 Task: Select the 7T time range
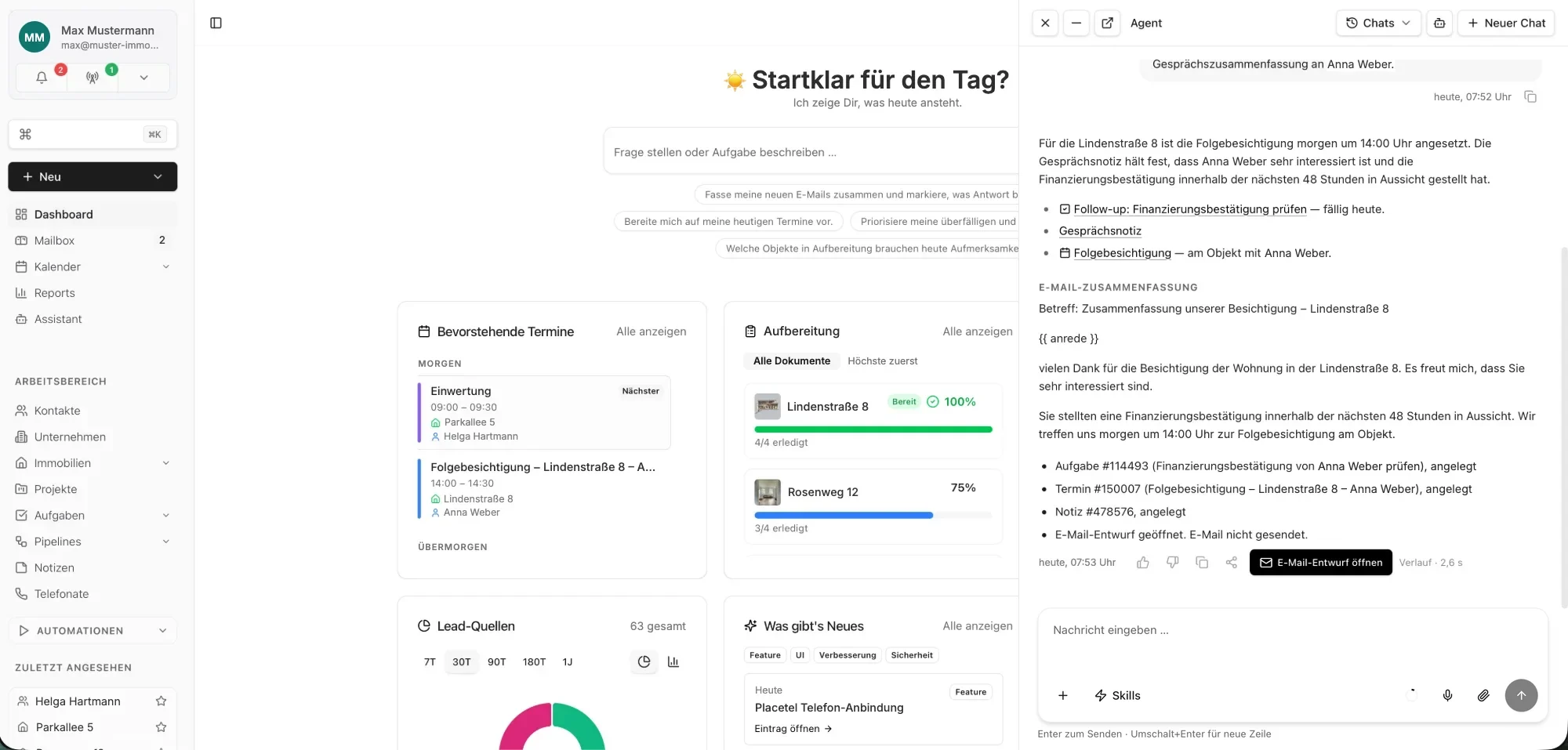click(x=430, y=661)
